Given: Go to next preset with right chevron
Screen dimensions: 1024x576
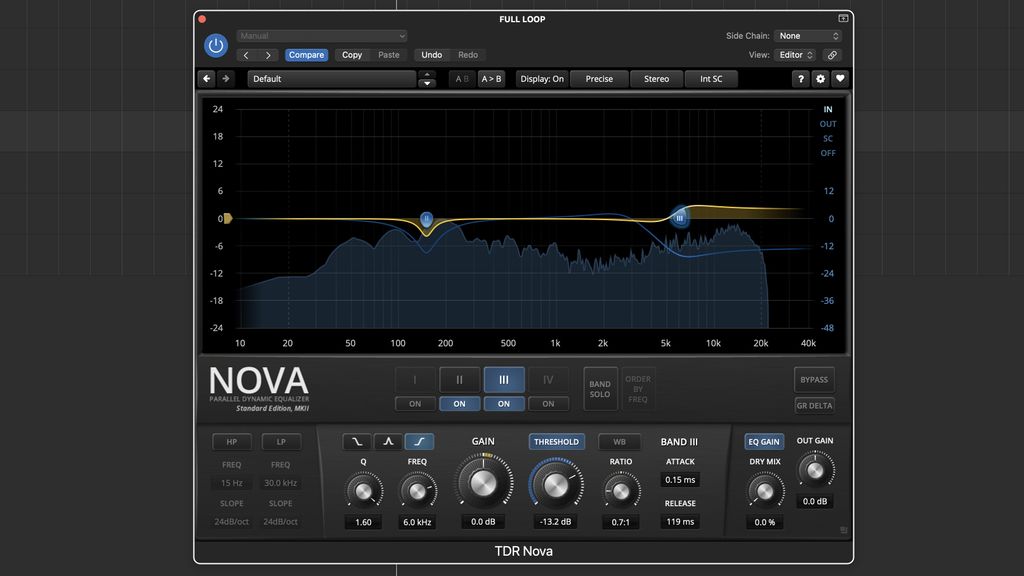Looking at the screenshot, I should point(268,56).
